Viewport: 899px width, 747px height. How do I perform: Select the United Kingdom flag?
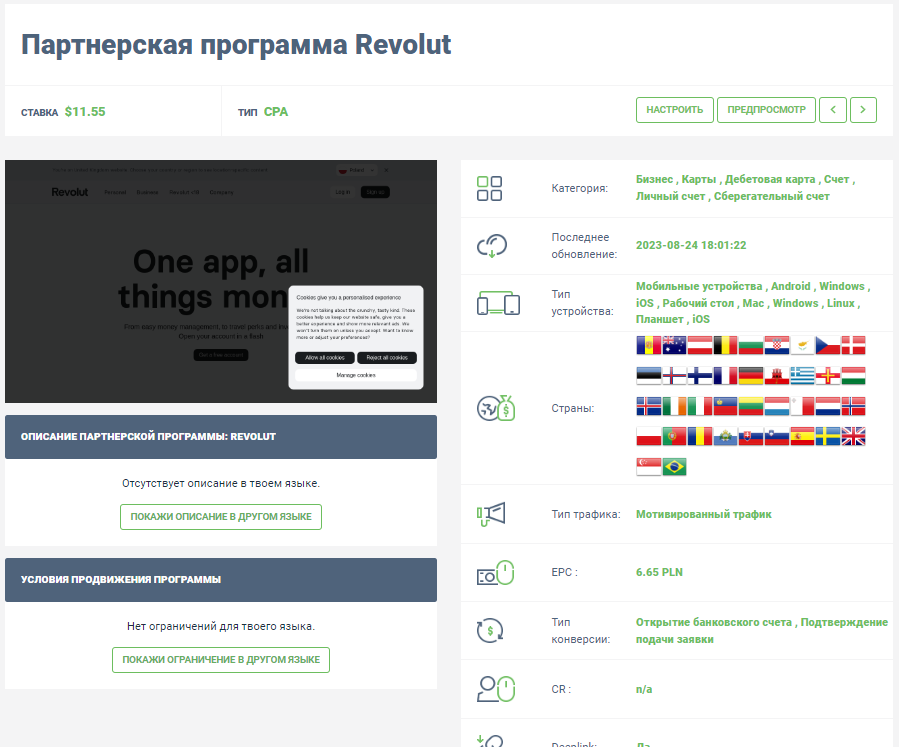[854, 436]
